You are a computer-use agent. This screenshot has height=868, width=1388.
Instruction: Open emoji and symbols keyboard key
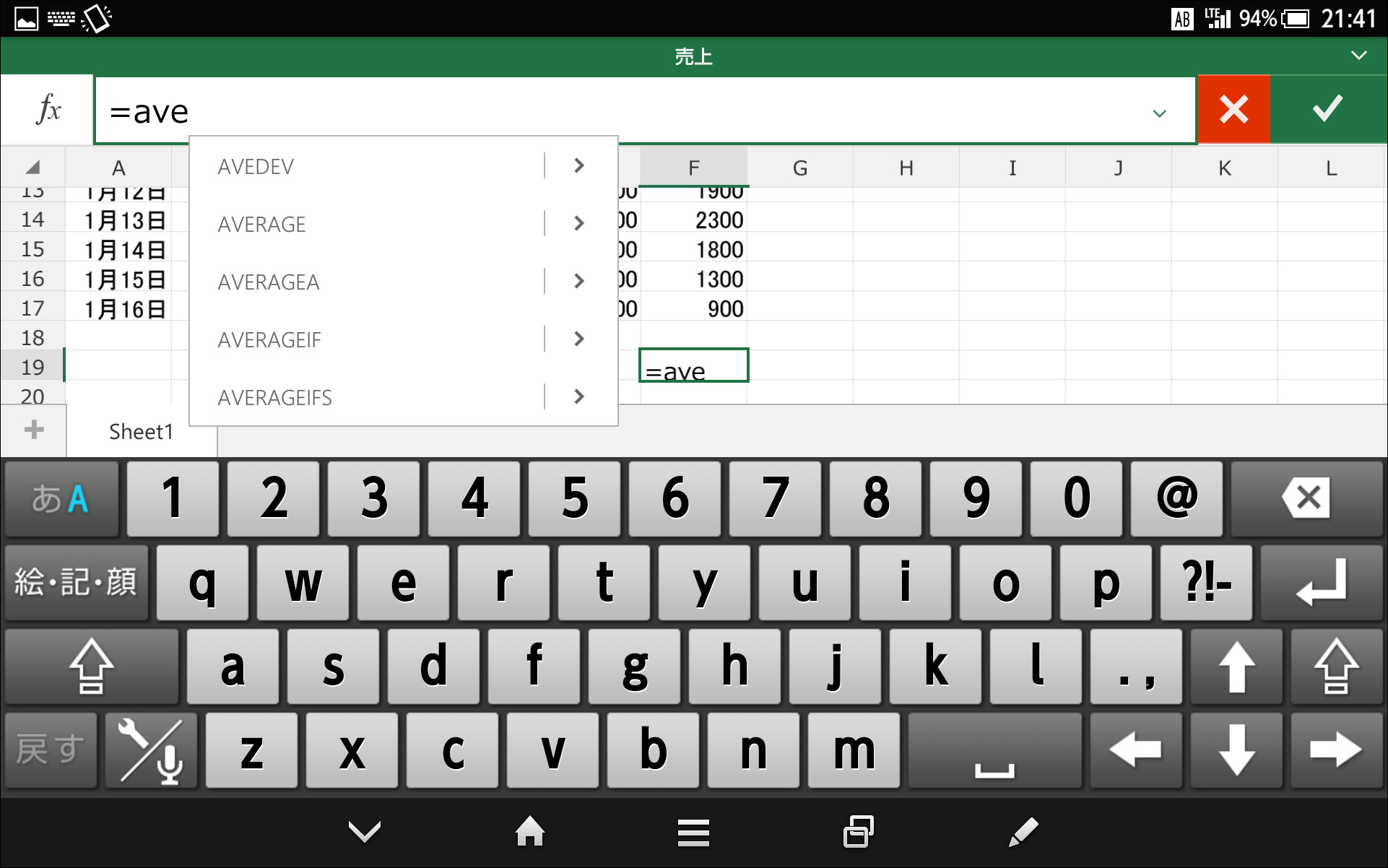(x=76, y=582)
